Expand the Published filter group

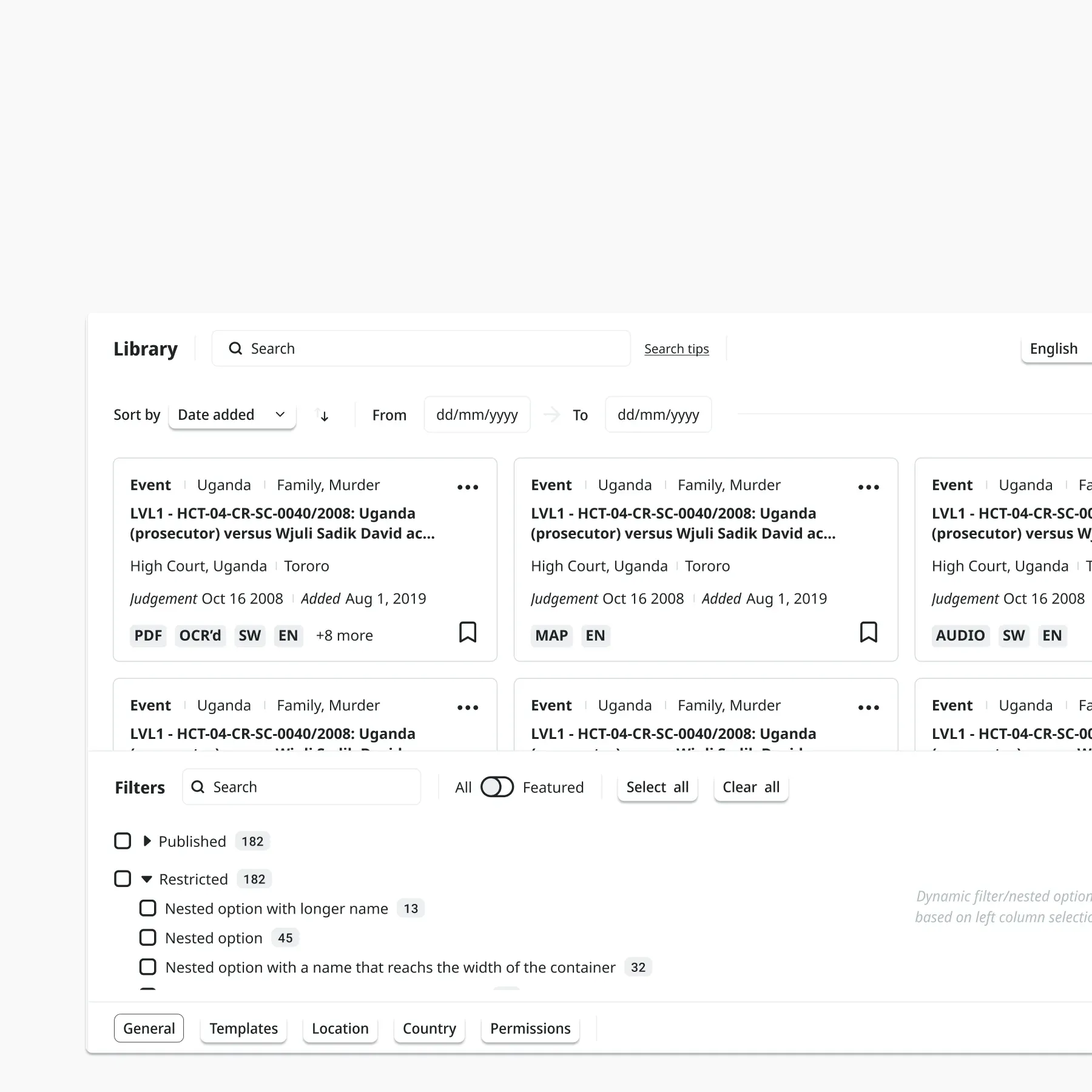coord(147,841)
